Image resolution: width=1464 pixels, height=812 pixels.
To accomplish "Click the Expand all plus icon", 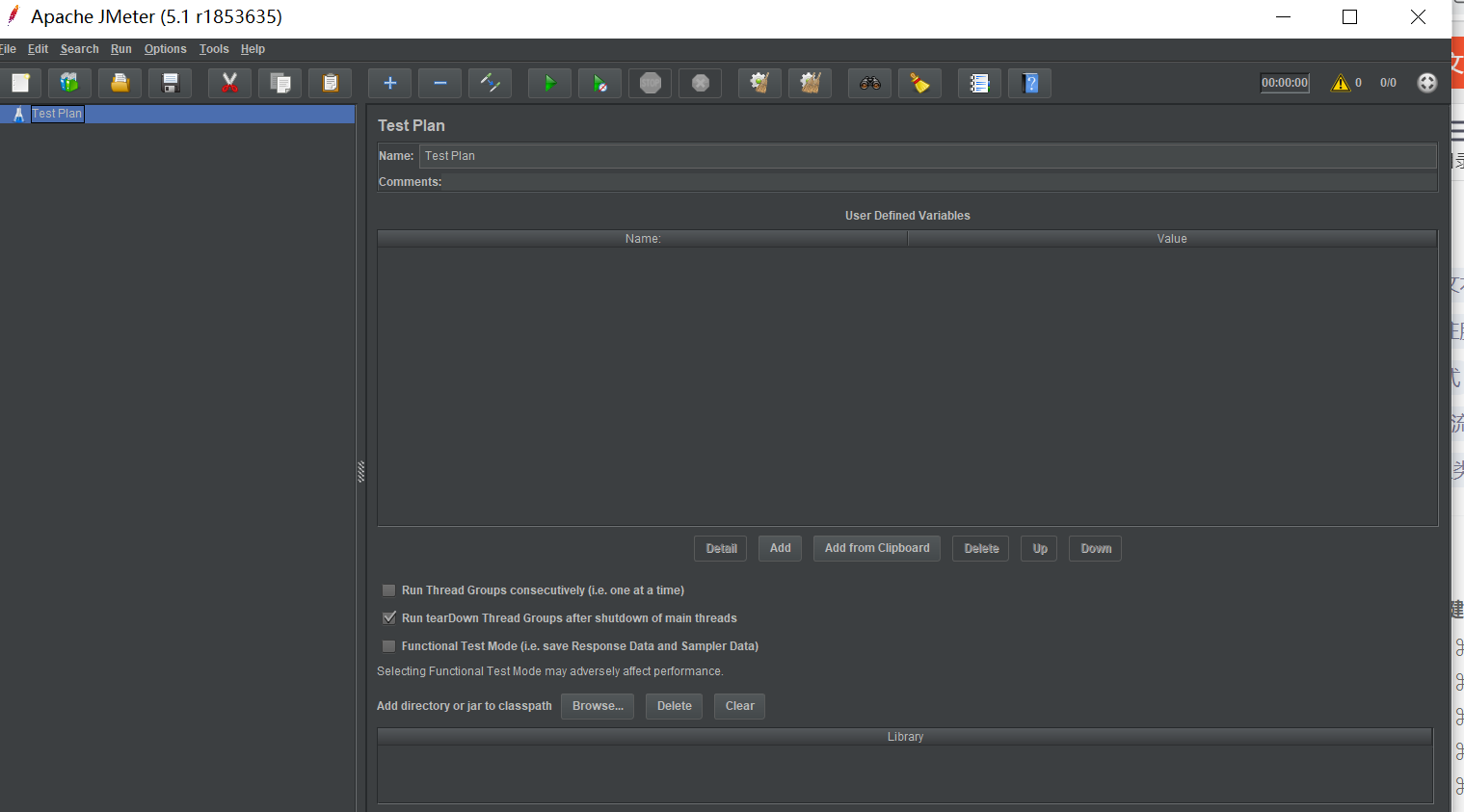I will tap(389, 83).
